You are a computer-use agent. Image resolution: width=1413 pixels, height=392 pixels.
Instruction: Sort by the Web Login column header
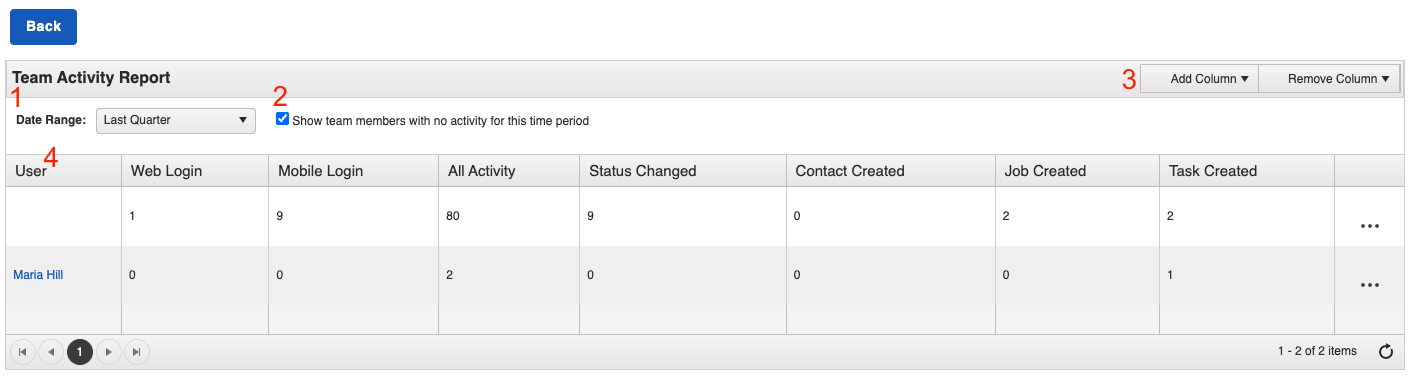[x=166, y=171]
